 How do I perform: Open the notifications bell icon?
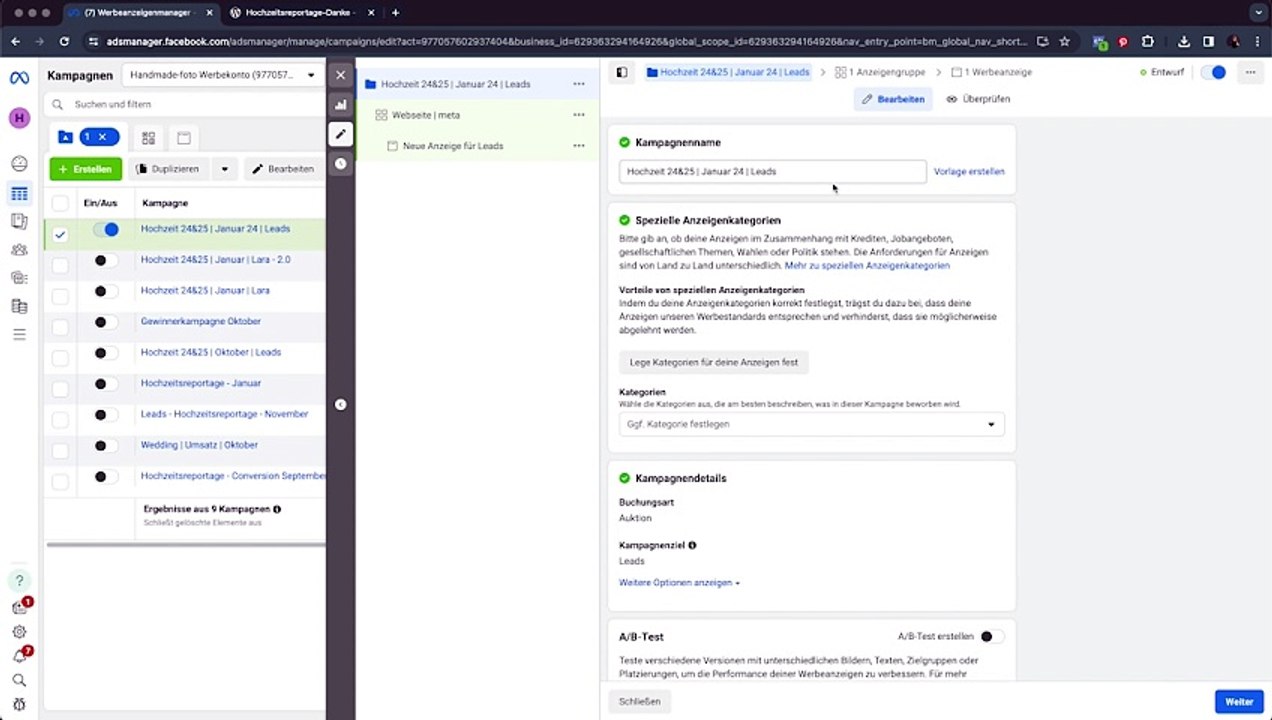pyautogui.click(x=19, y=656)
